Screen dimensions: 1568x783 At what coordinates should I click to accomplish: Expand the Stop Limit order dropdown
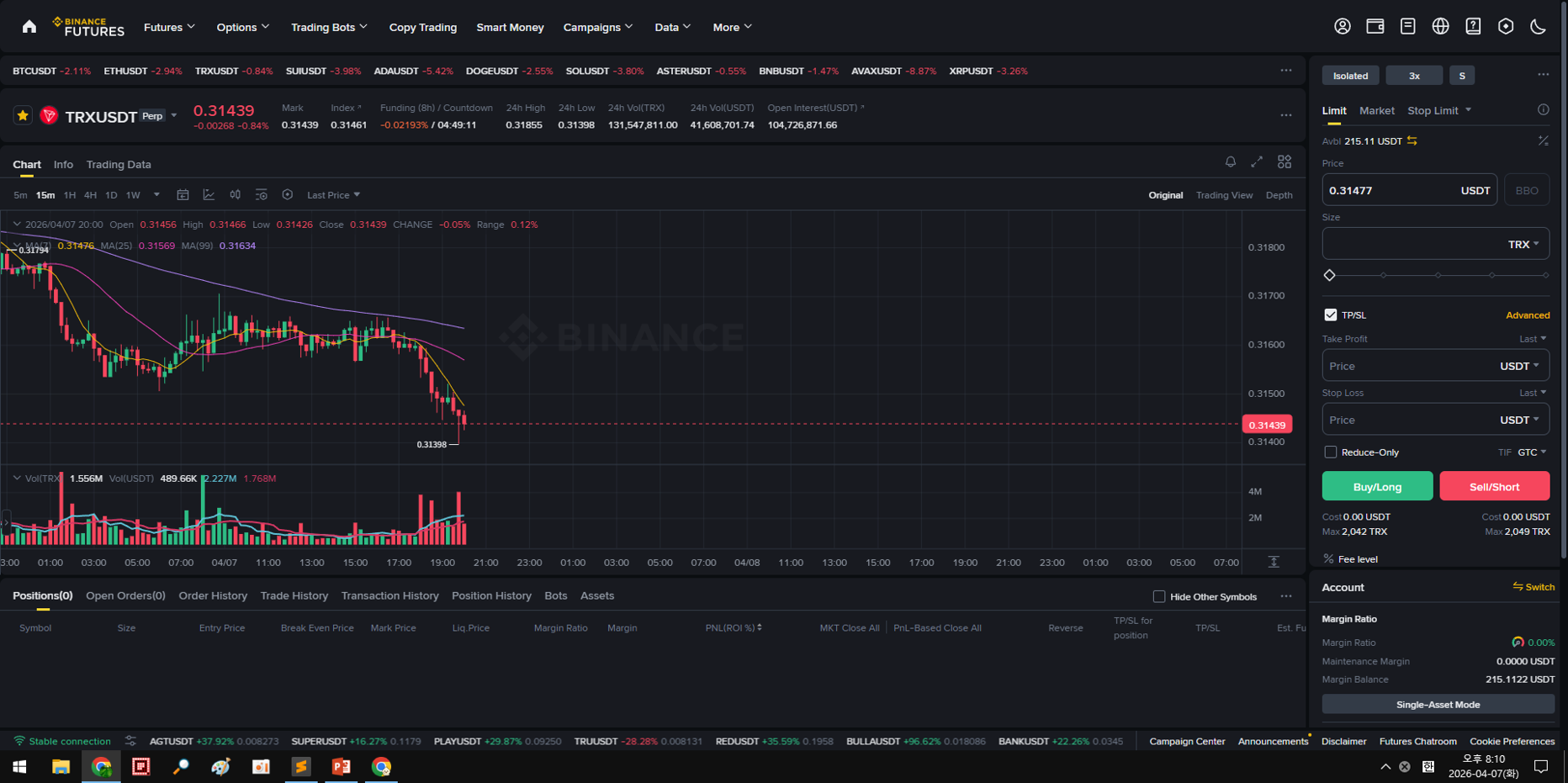[x=1439, y=110]
